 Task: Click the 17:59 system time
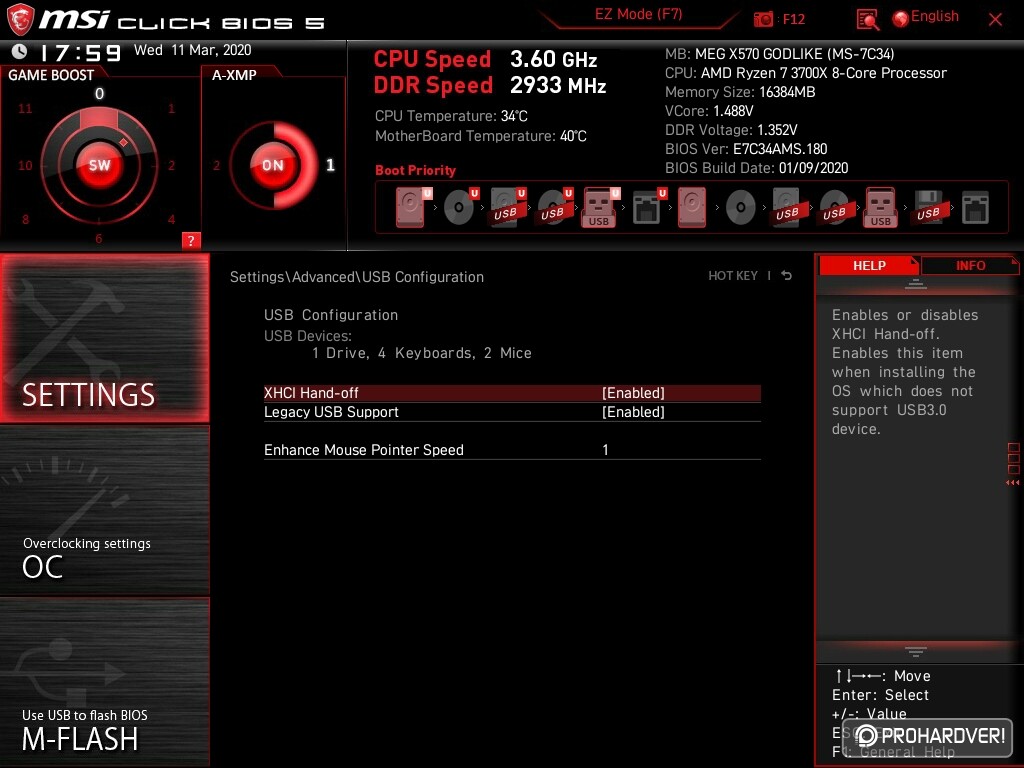point(80,52)
